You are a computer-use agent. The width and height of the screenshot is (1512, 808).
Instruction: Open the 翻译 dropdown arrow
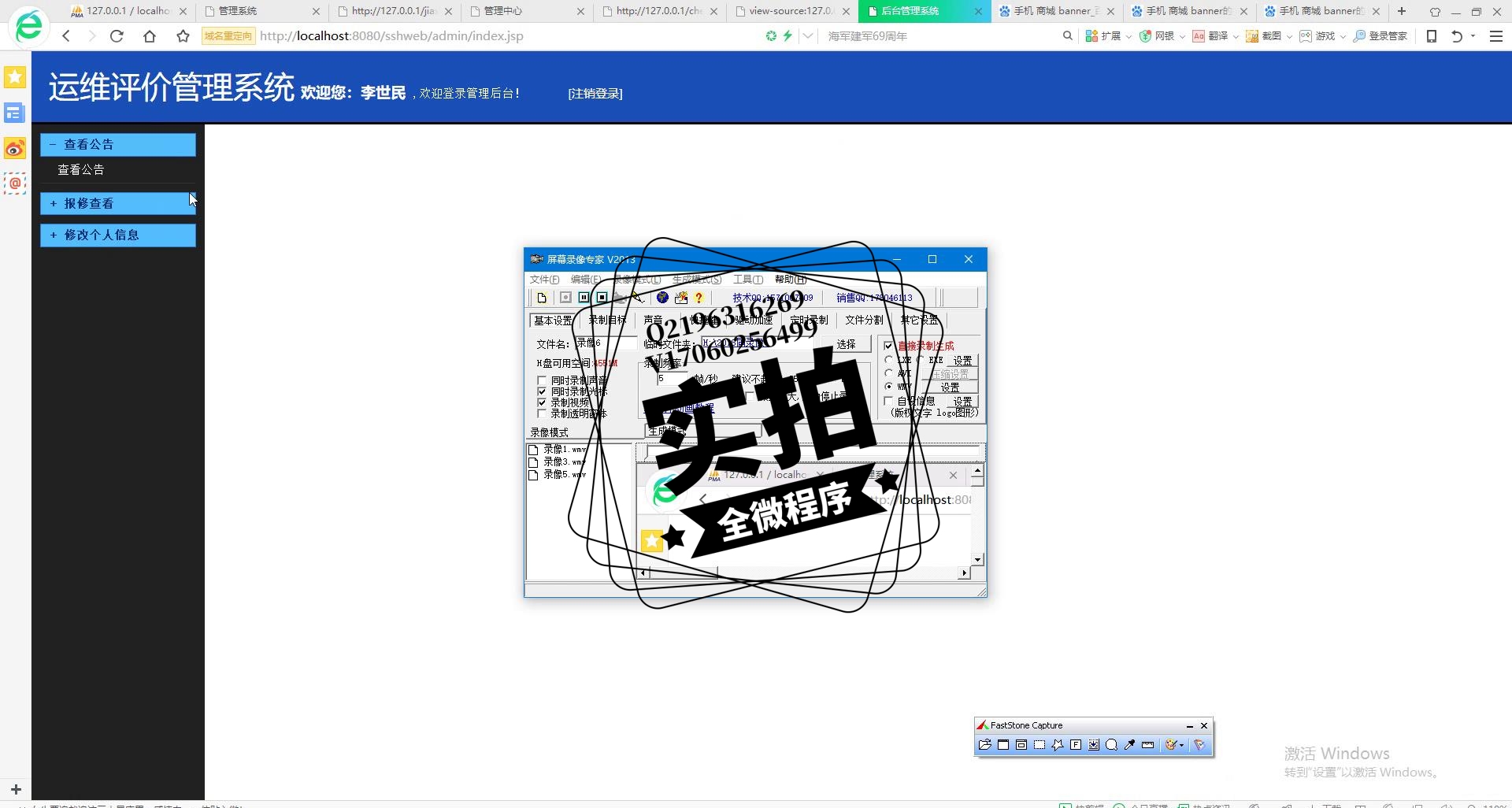[1236, 37]
